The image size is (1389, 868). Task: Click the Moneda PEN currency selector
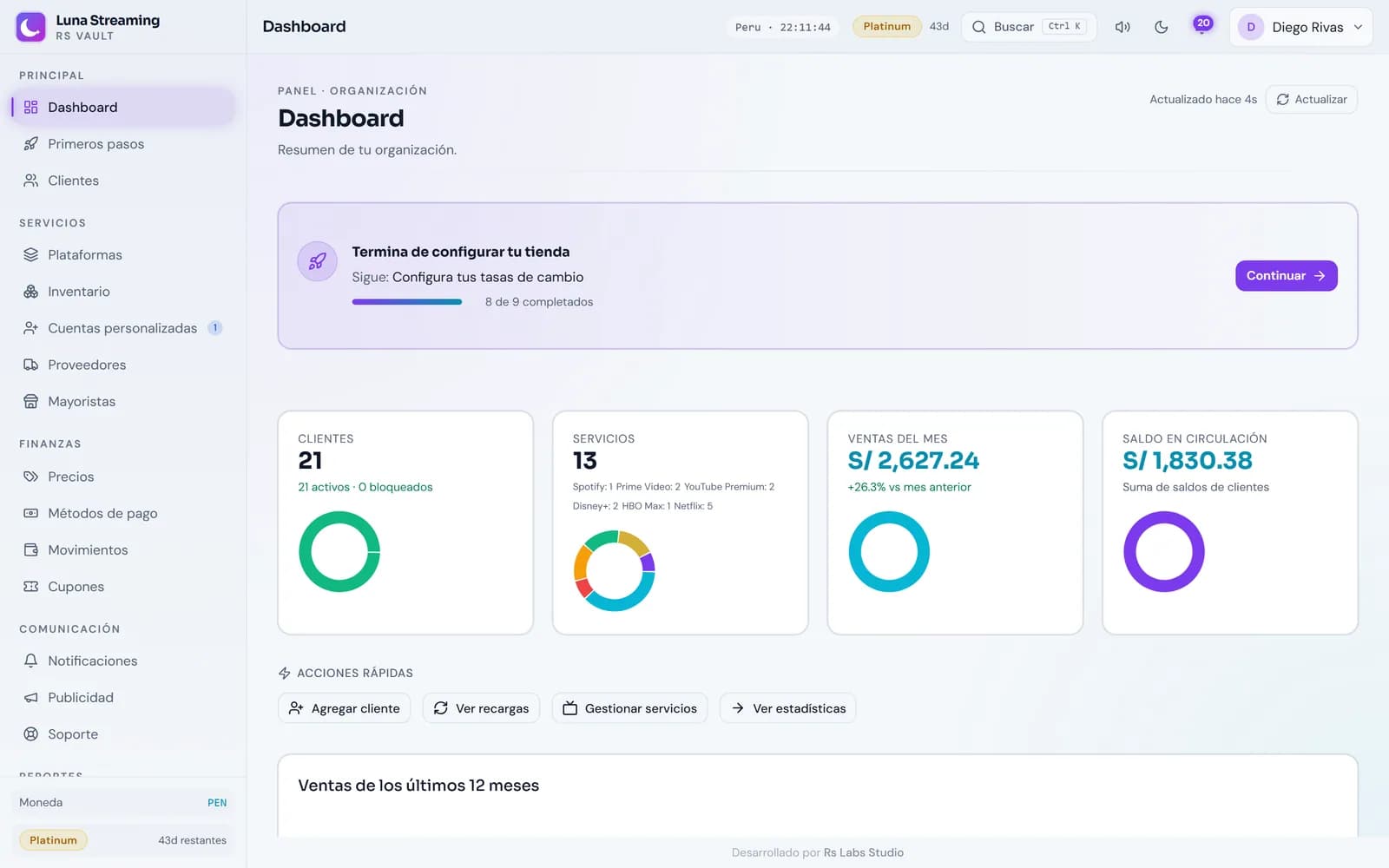click(122, 803)
